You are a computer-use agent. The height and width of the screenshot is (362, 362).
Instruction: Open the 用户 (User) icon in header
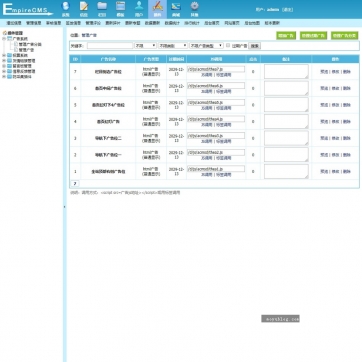[x=139, y=9]
